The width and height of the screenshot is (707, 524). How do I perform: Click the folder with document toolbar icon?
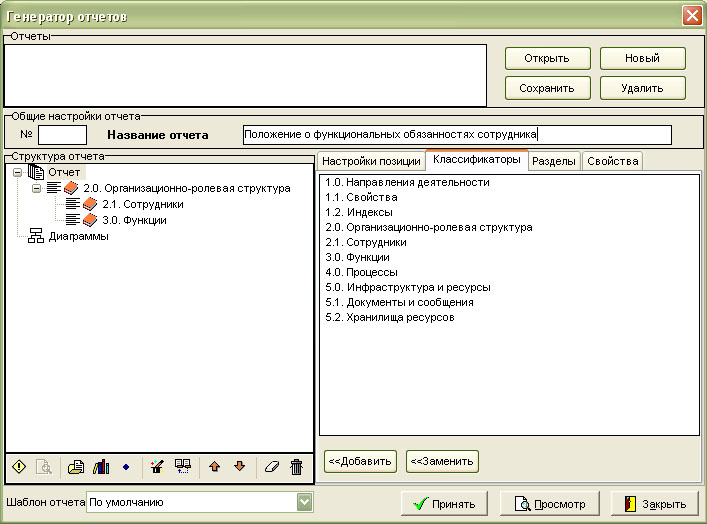[76, 466]
